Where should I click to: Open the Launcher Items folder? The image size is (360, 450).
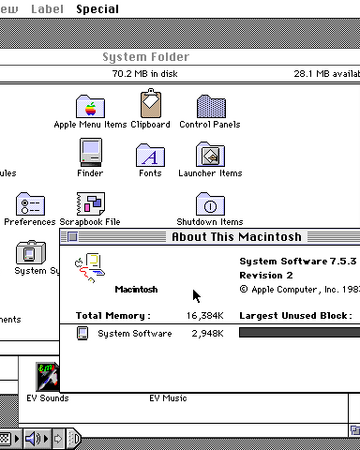[210, 154]
